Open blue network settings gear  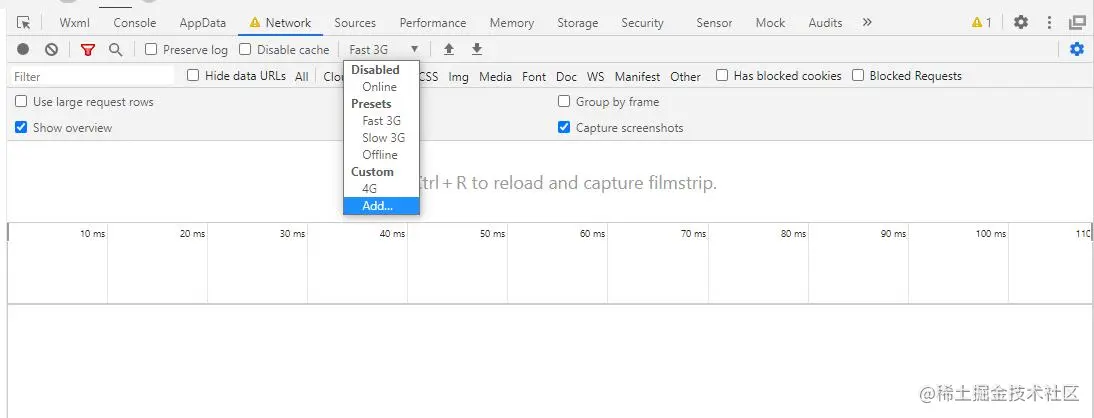pyautogui.click(x=1077, y=49)
